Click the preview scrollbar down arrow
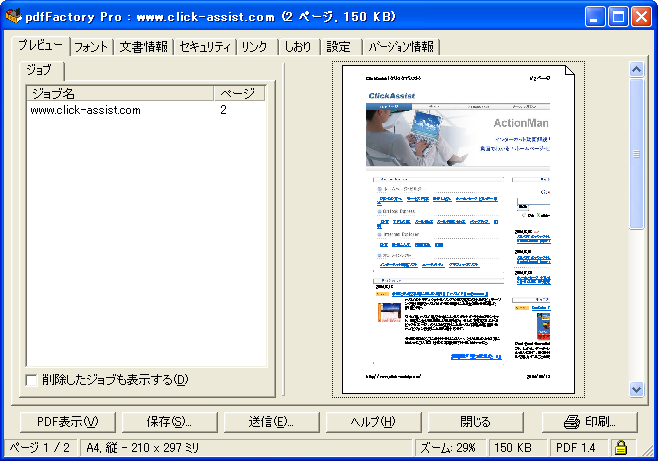The height and width of the screenshot is (461, 658). (x=636, y=389)
